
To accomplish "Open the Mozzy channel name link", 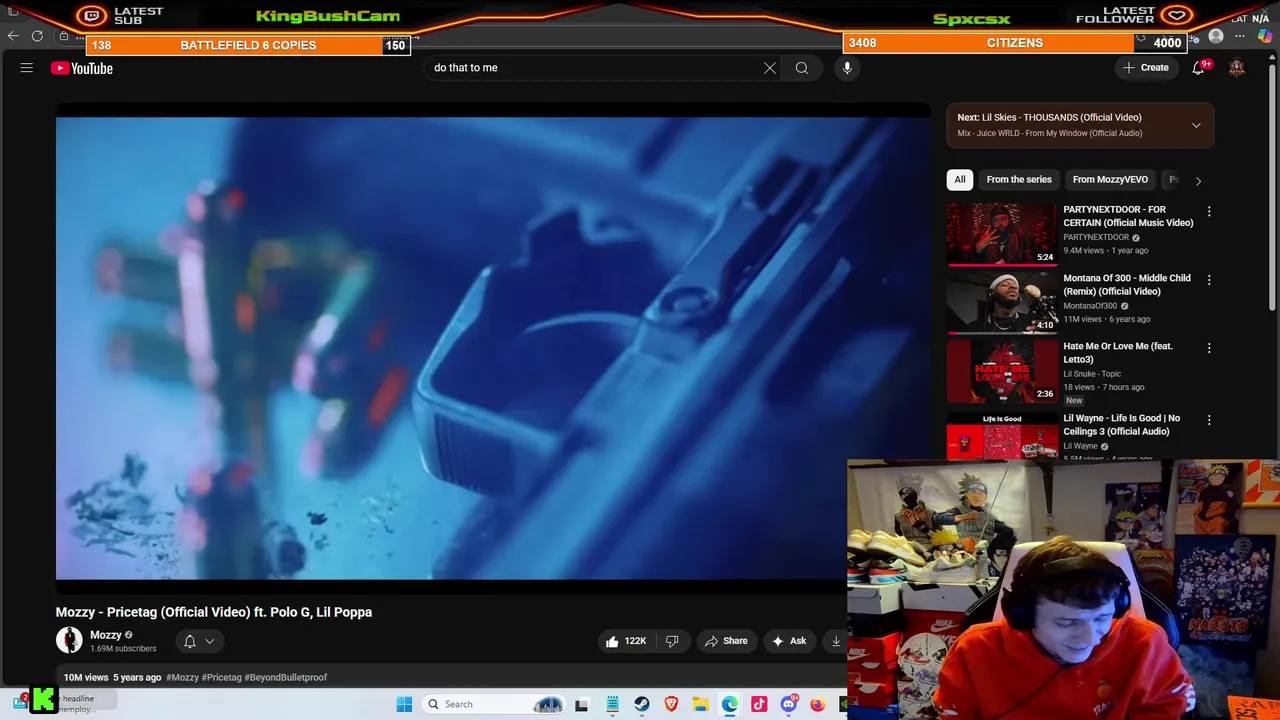I will click(x=106, y=635).
